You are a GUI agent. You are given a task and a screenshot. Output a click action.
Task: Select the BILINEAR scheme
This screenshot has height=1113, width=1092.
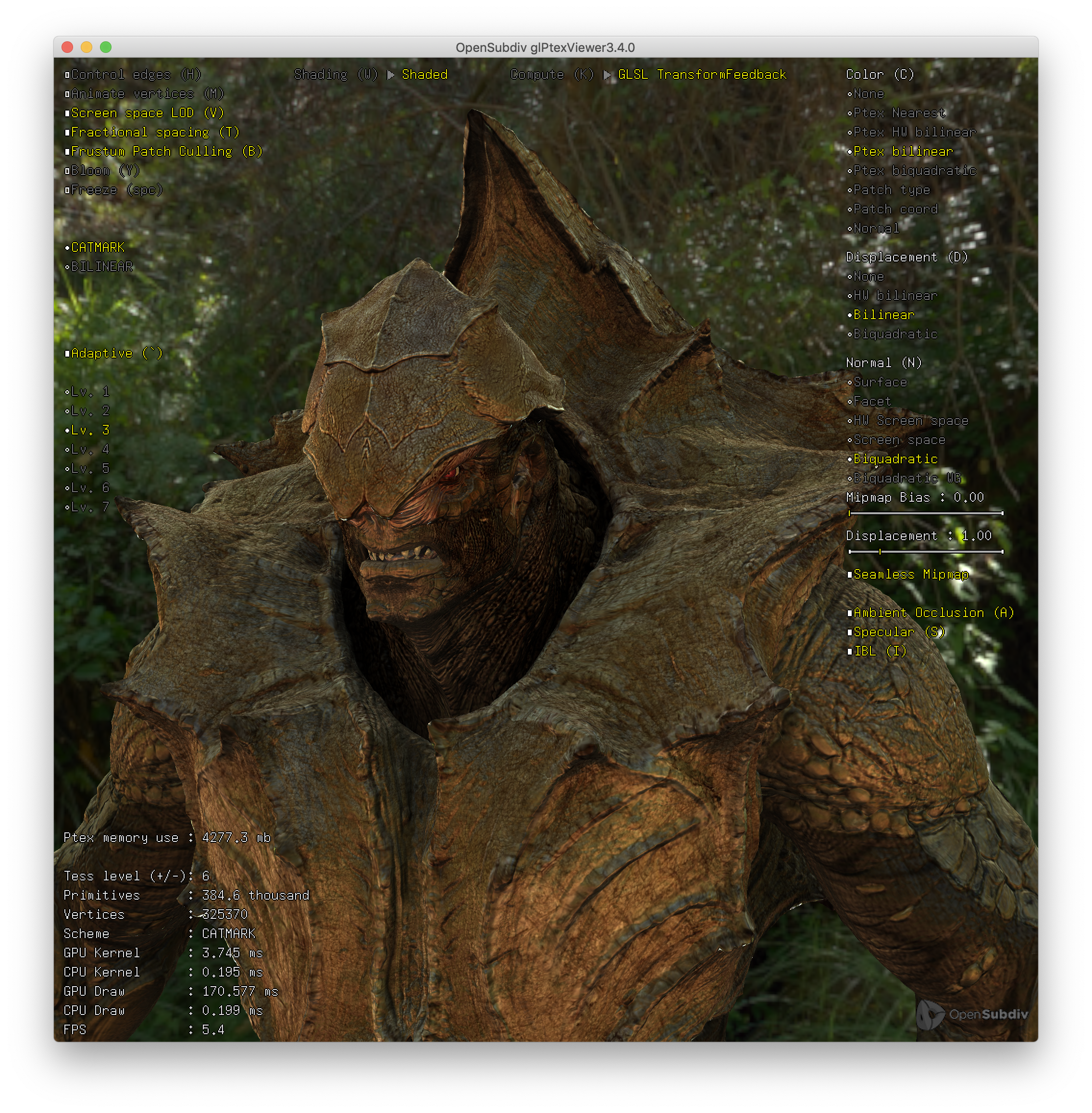point(101,267)
